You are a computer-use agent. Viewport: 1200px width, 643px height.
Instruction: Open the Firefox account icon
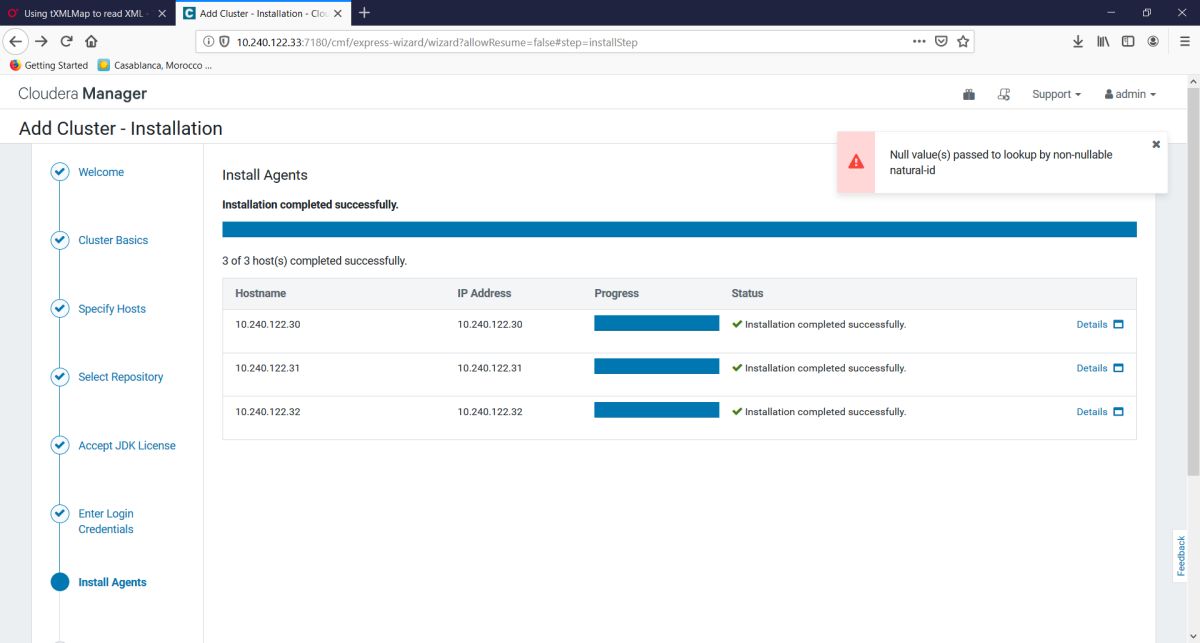1153,41
